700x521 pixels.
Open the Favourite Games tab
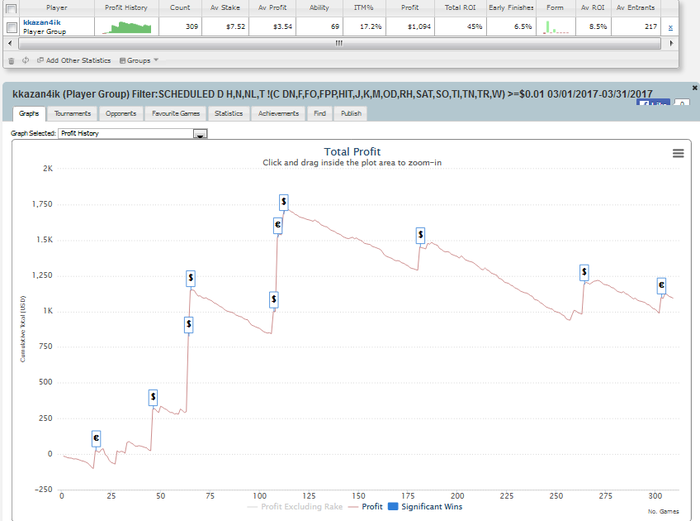(176, 113)
